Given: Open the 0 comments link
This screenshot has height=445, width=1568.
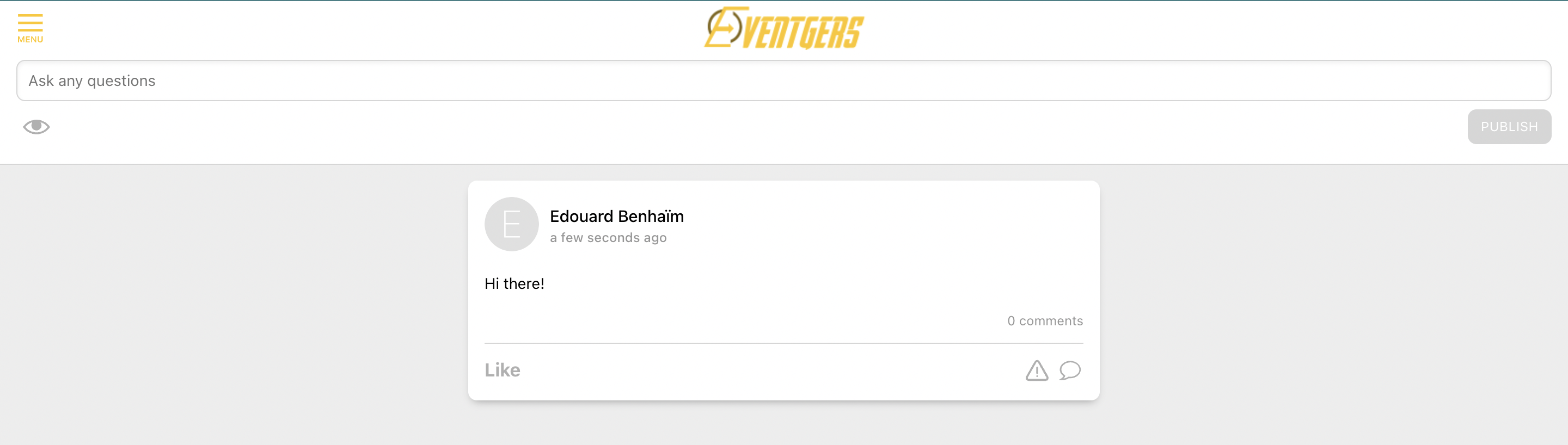Looking at the screenshot, I should click(x=1045, y=321).
